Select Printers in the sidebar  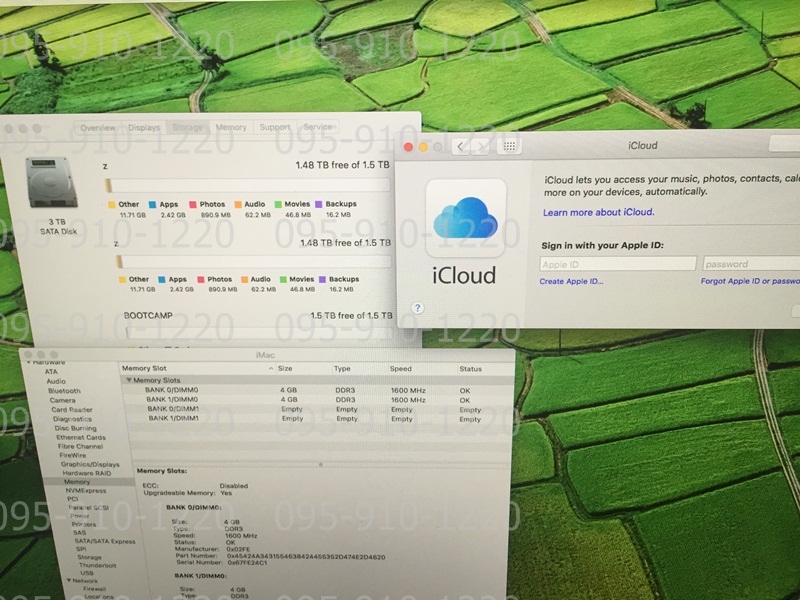tap(84, 524)
